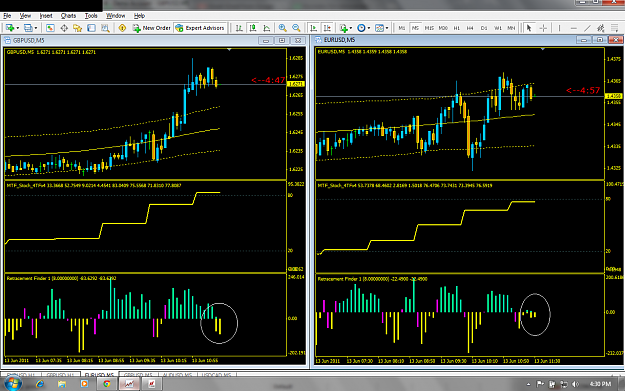Click the MetaTrader chart taskbar icon
Screen dimensions: 625x391
[129, 384]
